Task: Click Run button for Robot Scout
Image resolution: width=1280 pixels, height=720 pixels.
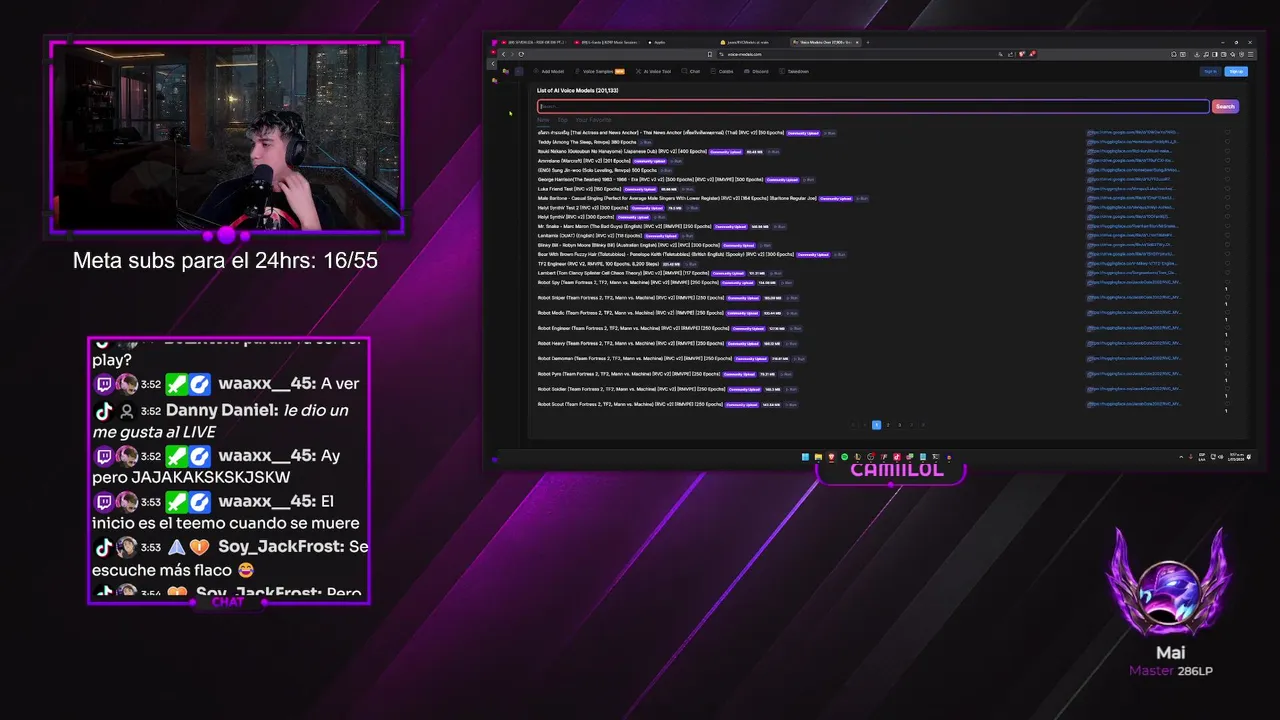Action: (x=792, y=405)
